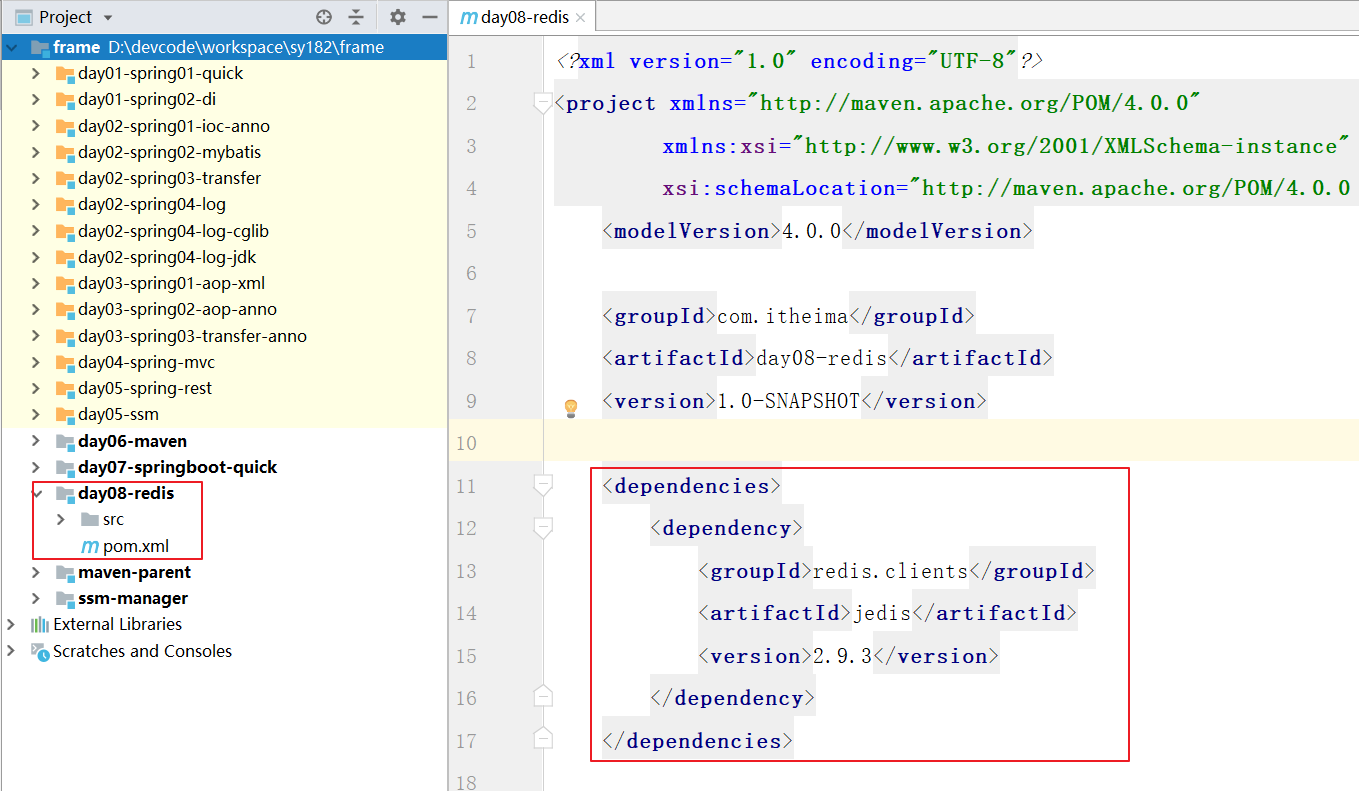Screen dimensions: 1359x791
Task: Click the folder icon of ssm-manager
Action: tap(65, 598)
